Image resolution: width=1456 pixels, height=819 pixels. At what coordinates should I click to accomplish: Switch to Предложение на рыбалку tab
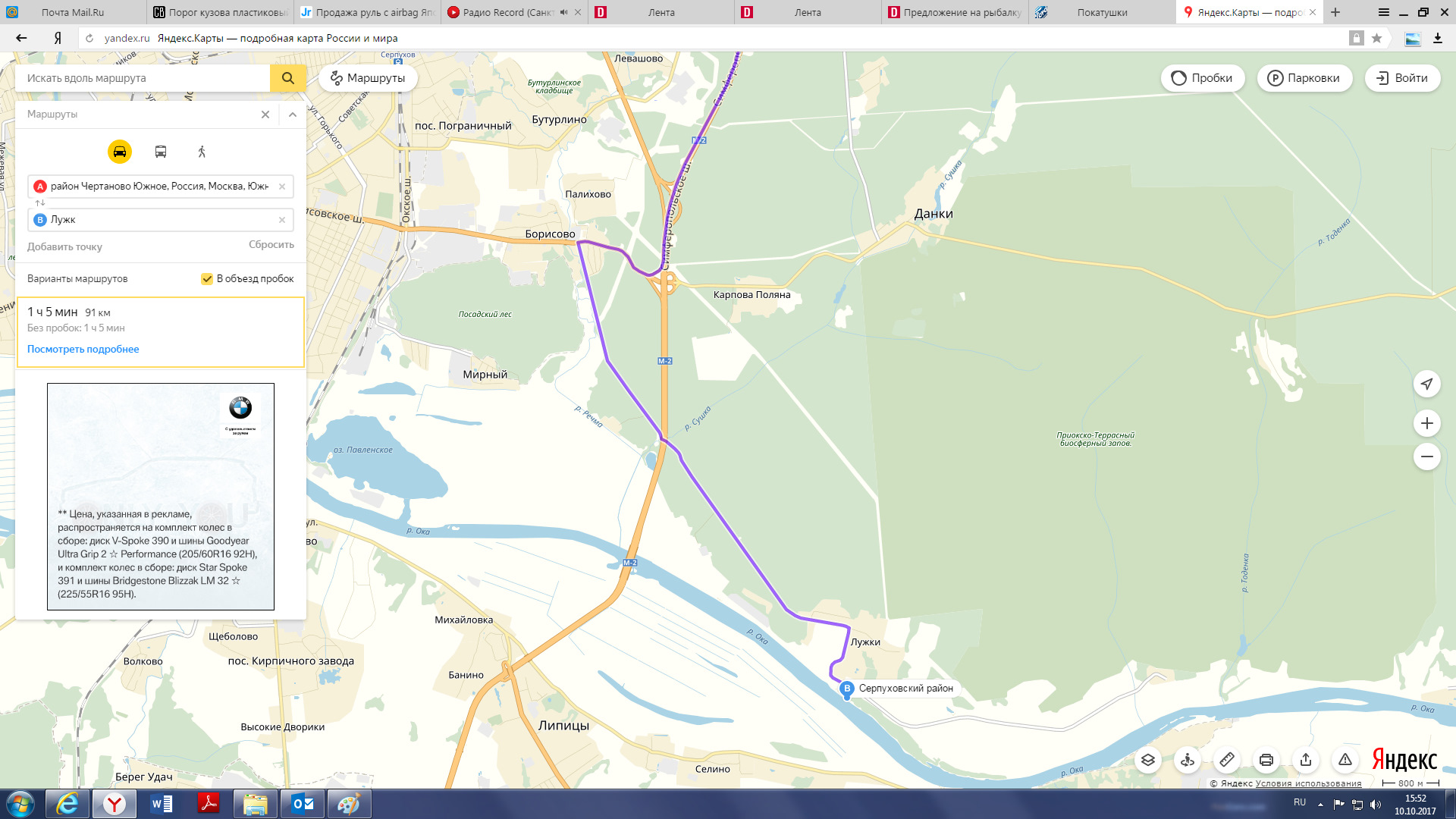tap(955, 12)
